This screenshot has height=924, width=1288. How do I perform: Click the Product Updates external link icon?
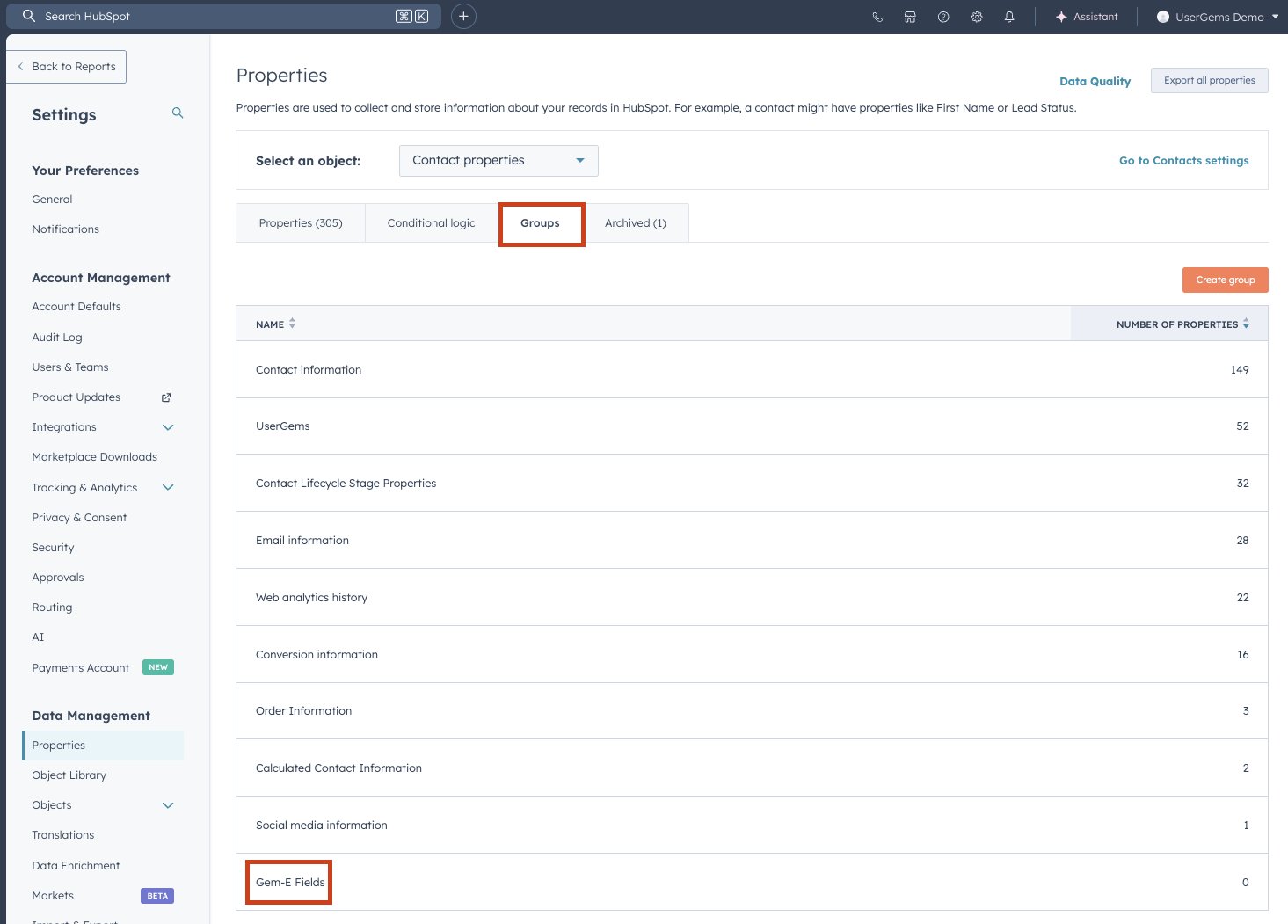tap(166, 397)
